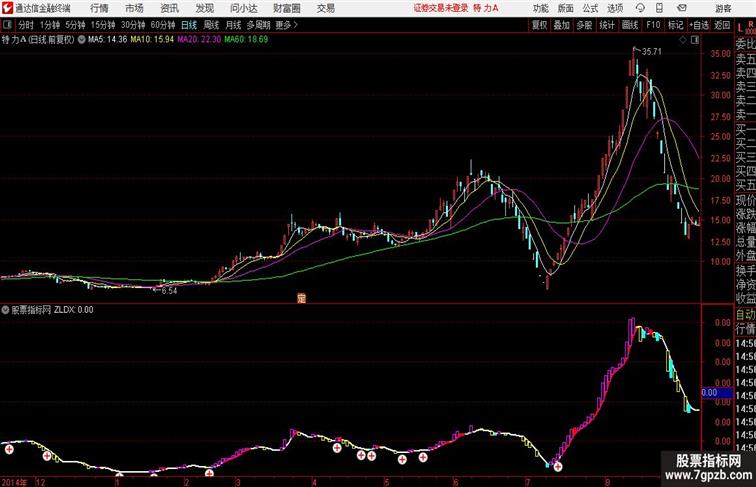
Task: Open the mail envelope icon
Action: coord(682,8)
